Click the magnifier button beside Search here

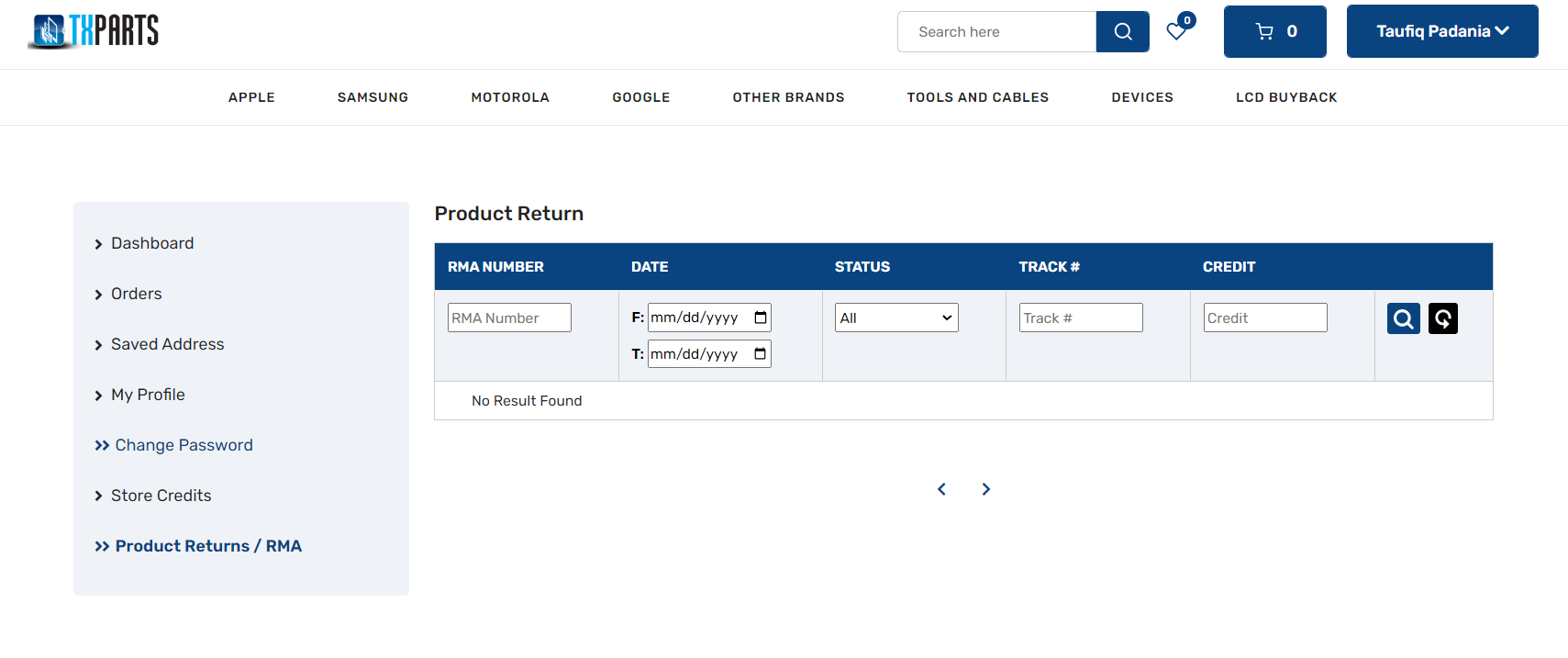click(1122, 32)
